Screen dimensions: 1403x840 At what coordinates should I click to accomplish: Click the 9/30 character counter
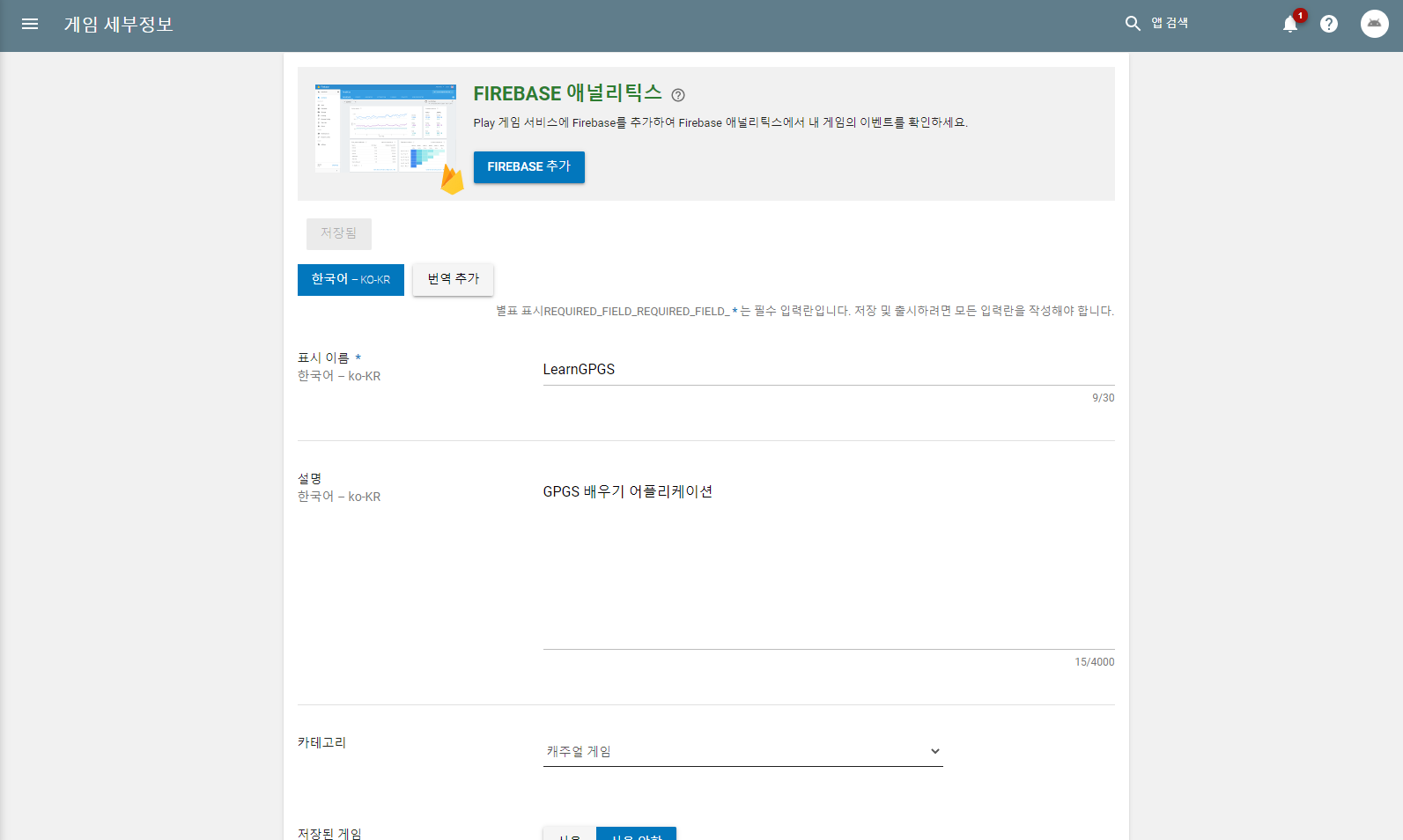pos(1103,398)
